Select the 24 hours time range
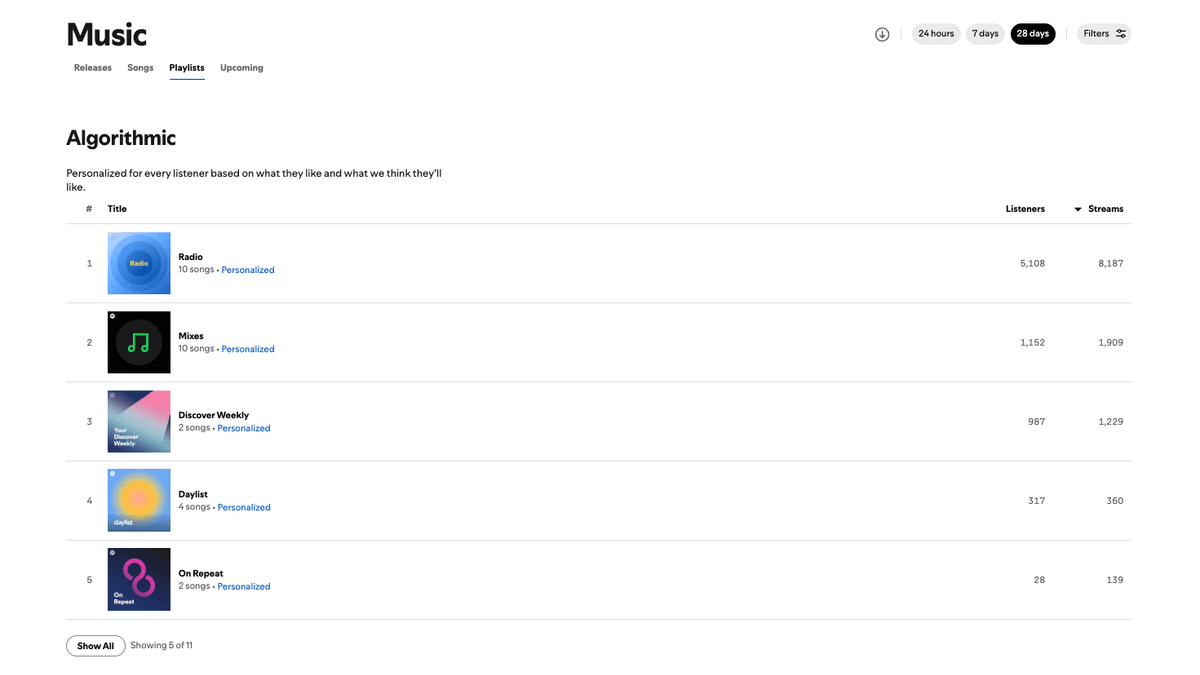Image resolution: width=1200 pixels, height=675 pixels. (x=936, y=34)
